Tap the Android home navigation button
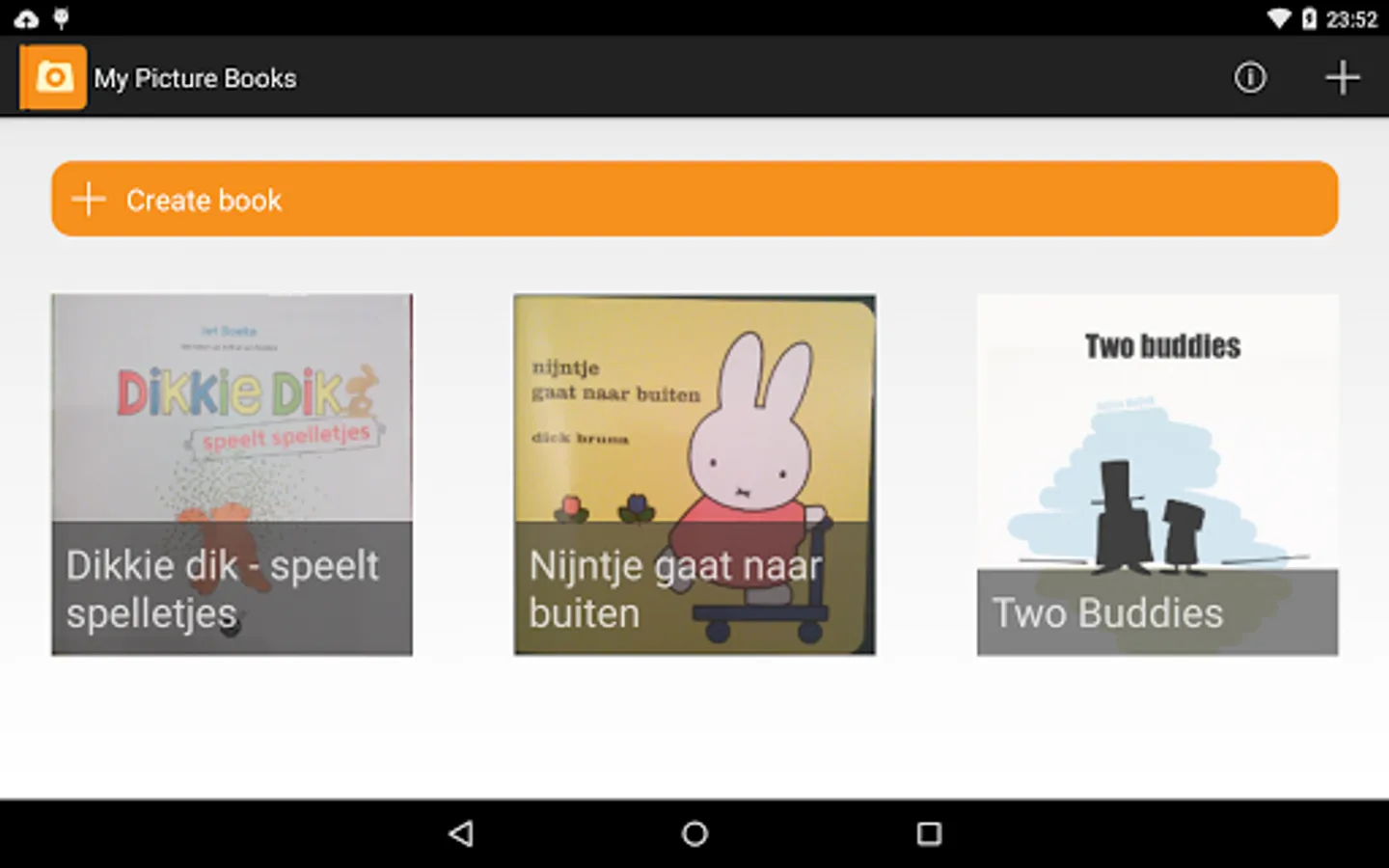The image size is (1389, 868). pyautogui.click(x=694, y=833)
